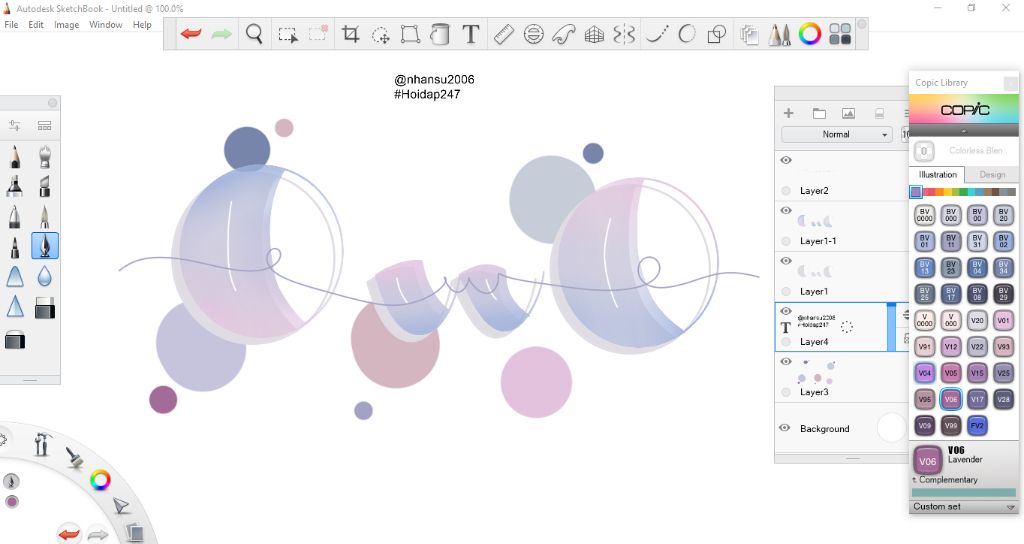Toggle lock circle on Layer3
Image resolution: width=1024 pixels, height=544 pixels.
point(786,392)
